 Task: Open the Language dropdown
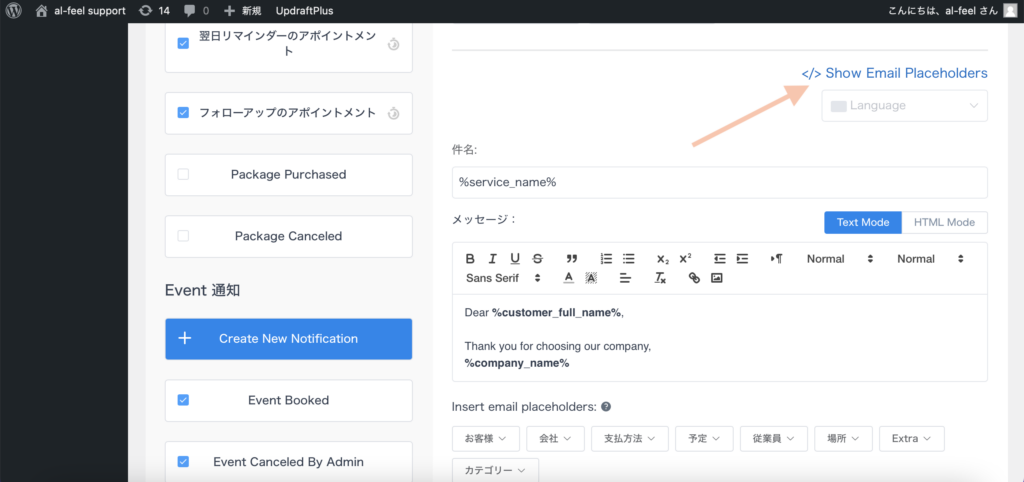coord(904,106)
